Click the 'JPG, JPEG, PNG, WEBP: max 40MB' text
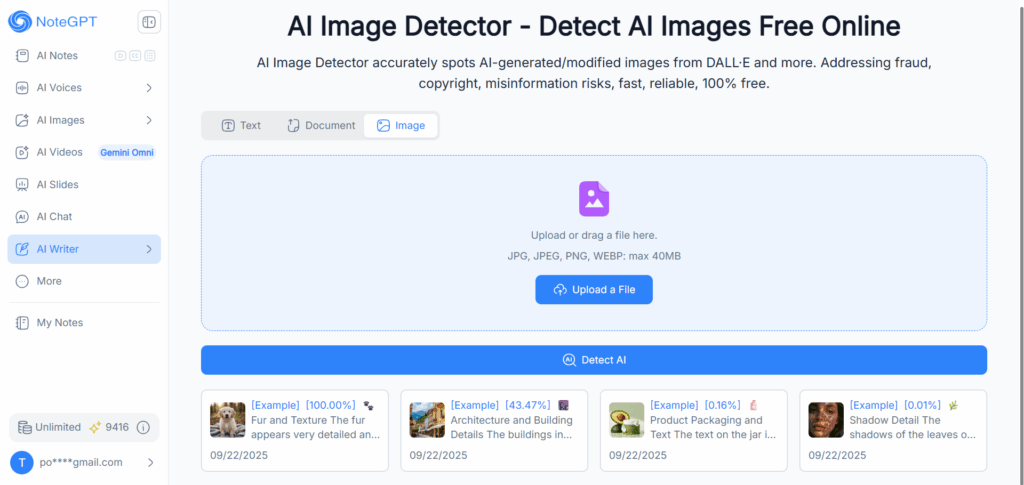The width and height of the screenshot is (1024, 485). [594, 257]
